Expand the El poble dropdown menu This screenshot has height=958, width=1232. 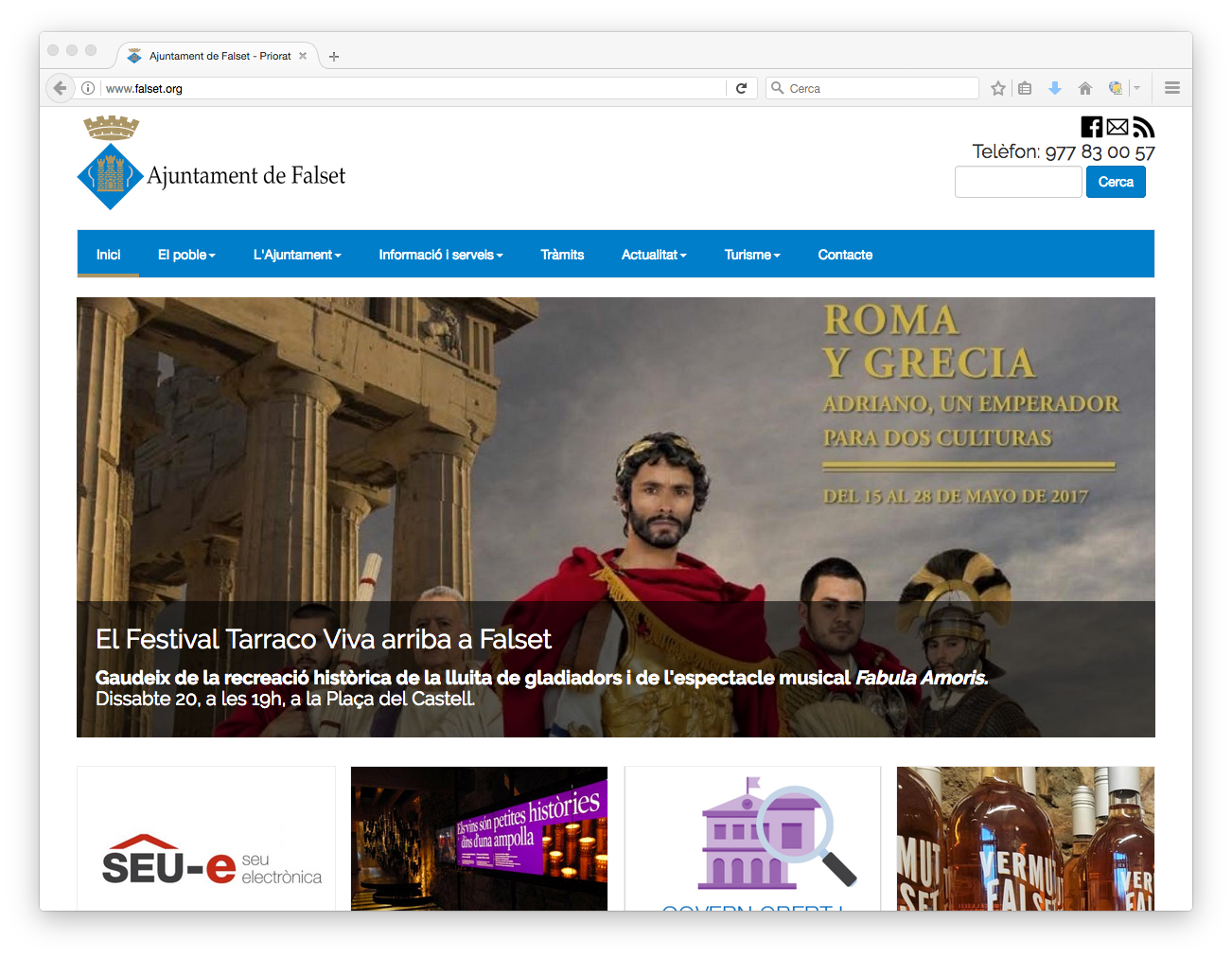point(186,255)
